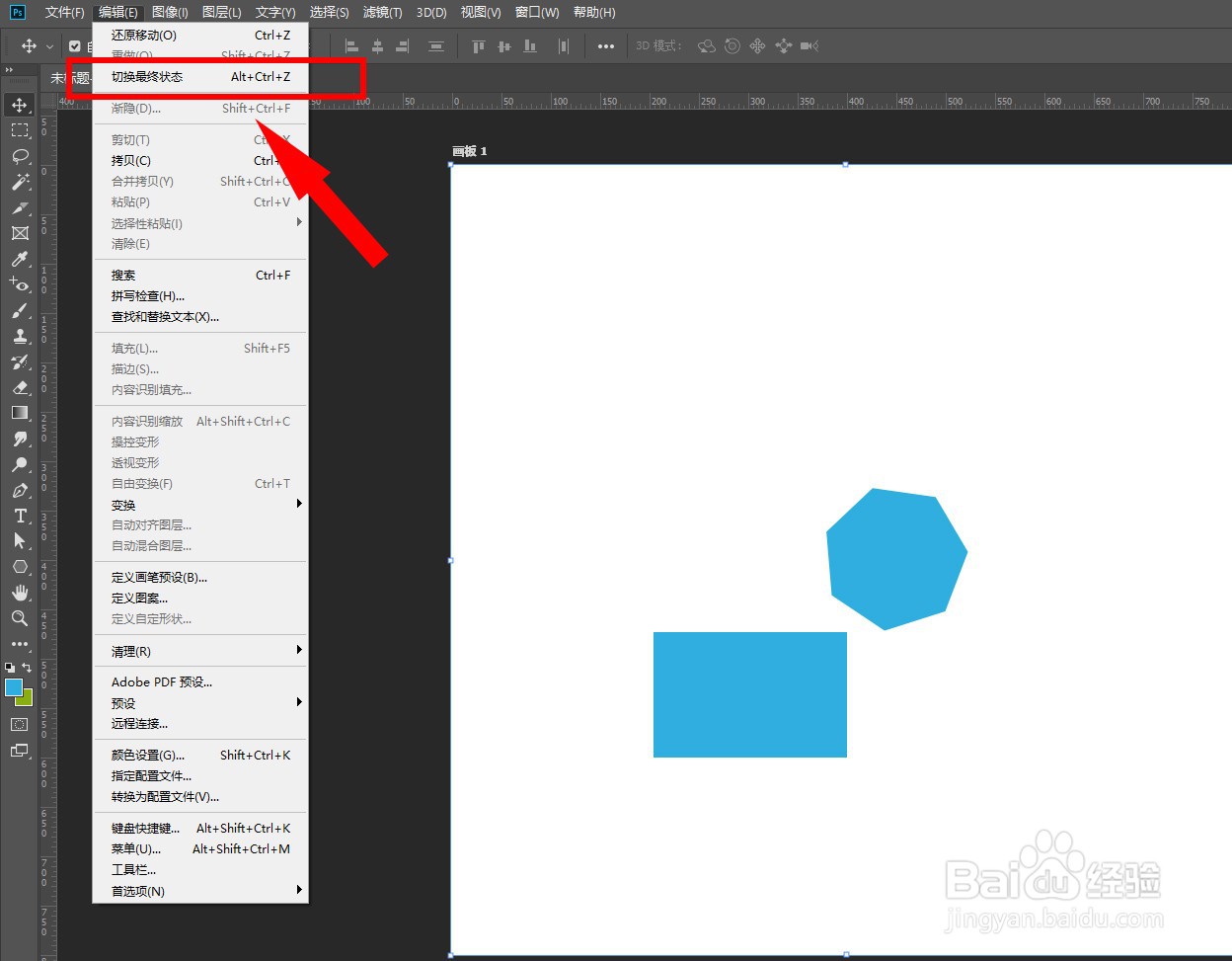The height and width of the screenshot is (961, 1232).
Task: Choose 工具栏... menu entry
Action: 200,870
